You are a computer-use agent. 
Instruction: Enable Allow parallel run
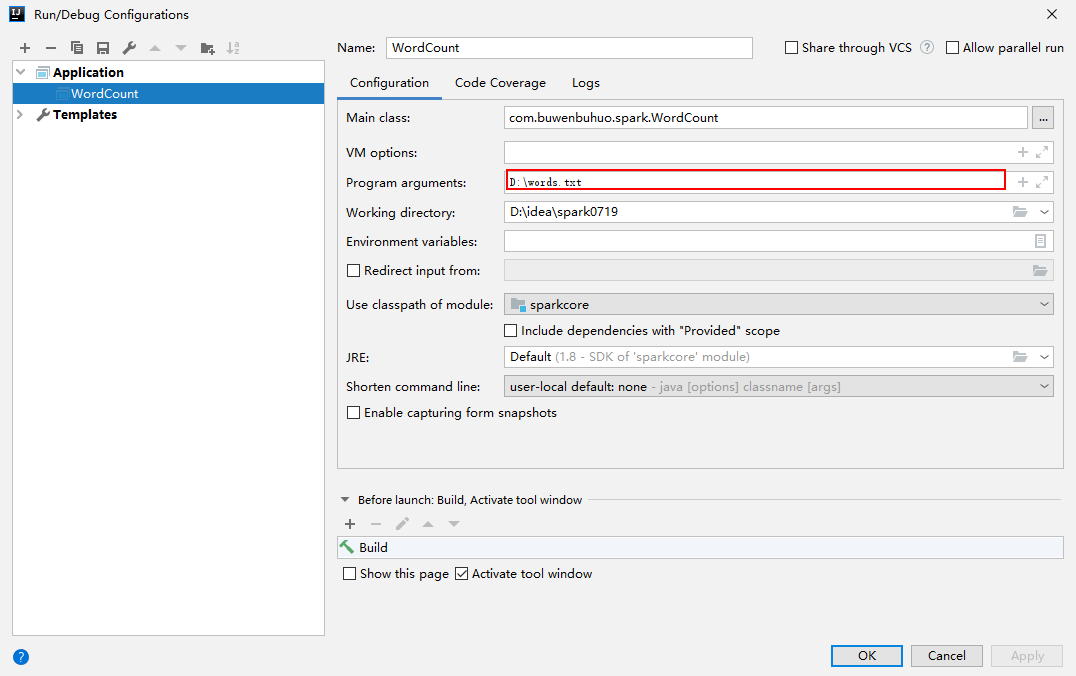click(952, 47)
